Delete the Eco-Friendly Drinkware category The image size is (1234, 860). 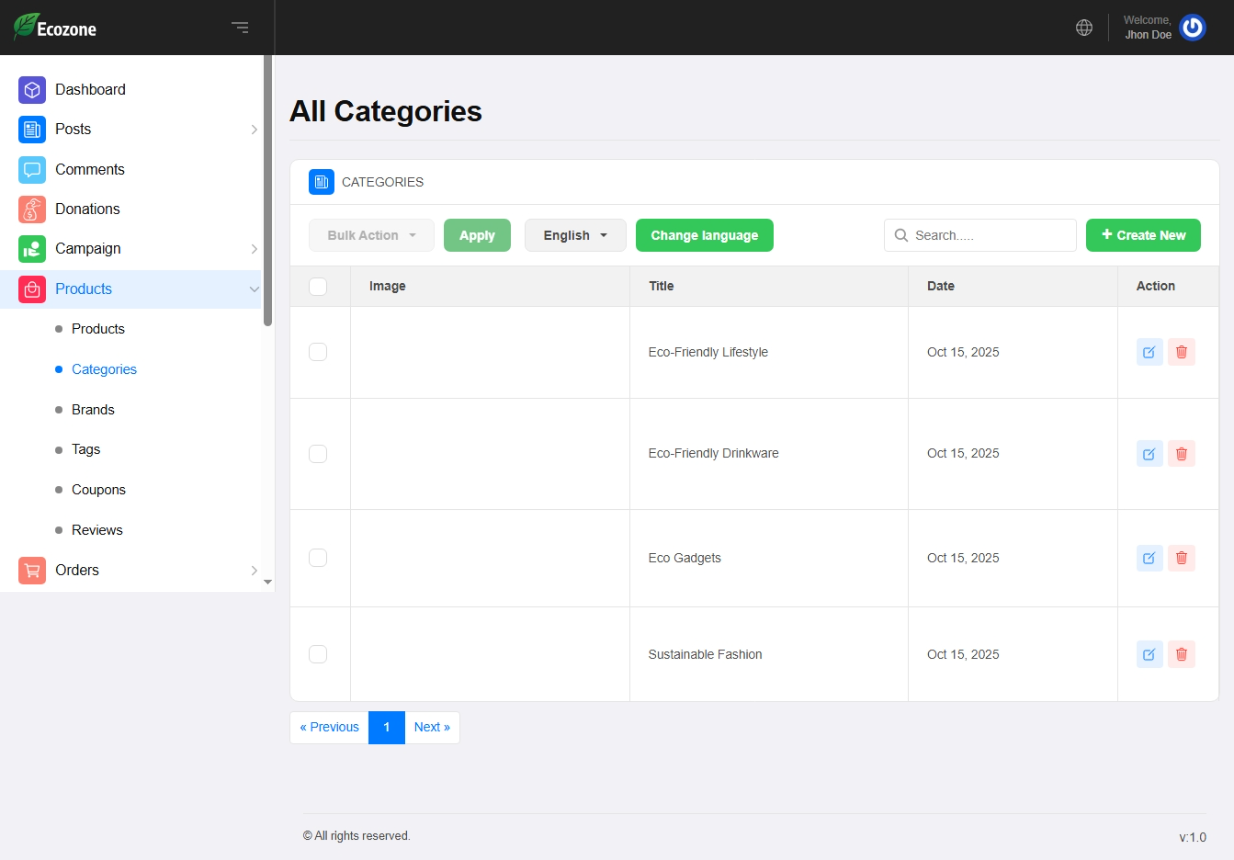(x=1181, y=454)
